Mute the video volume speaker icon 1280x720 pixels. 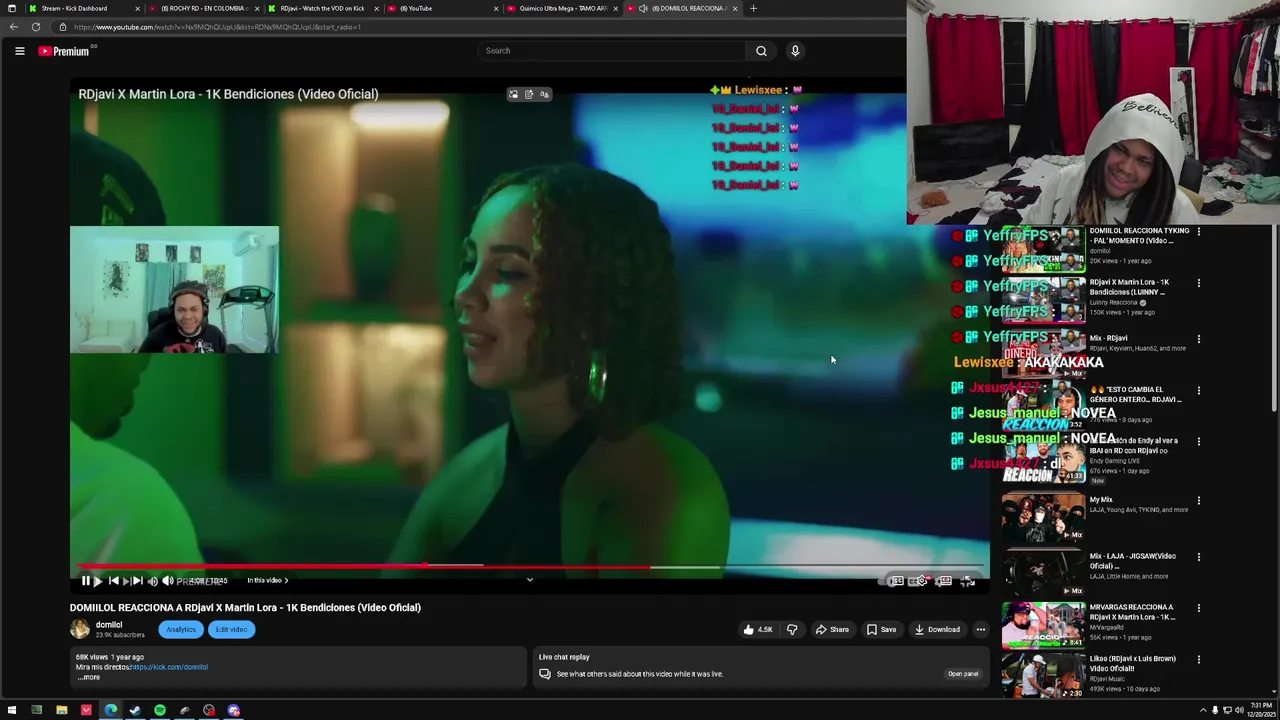coord(167,580)
